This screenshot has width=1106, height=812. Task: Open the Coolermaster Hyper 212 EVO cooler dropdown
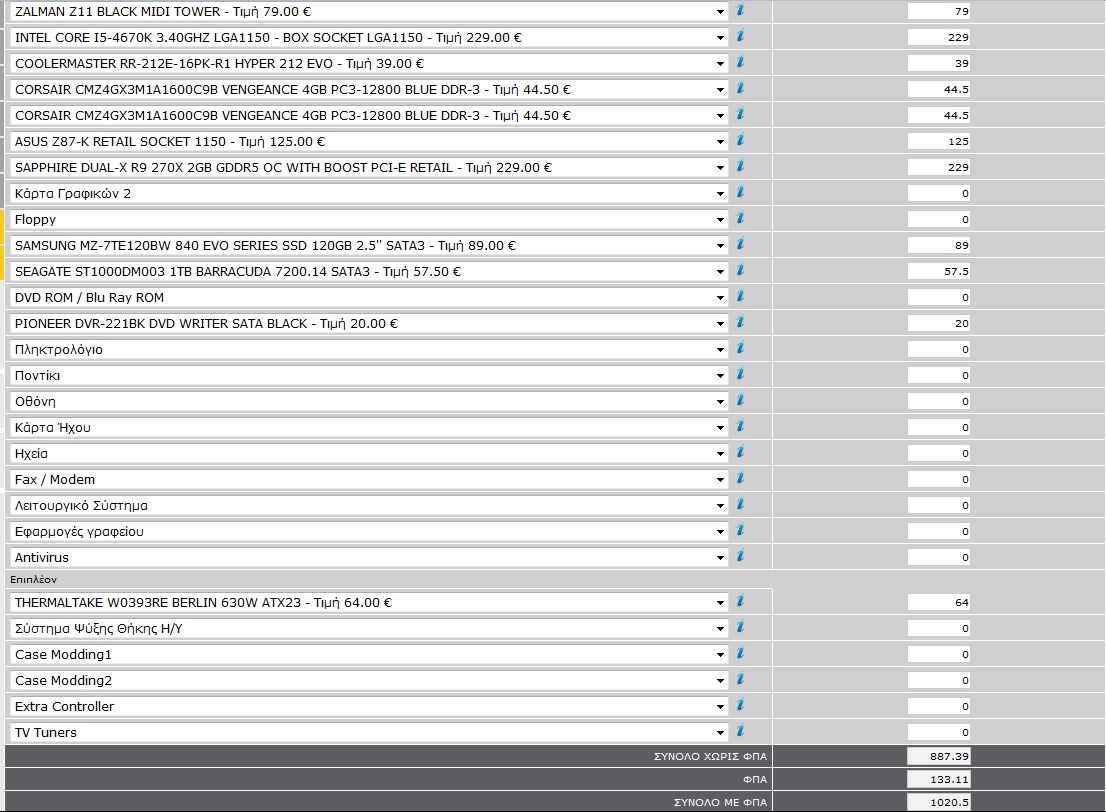tap(368, 64)
